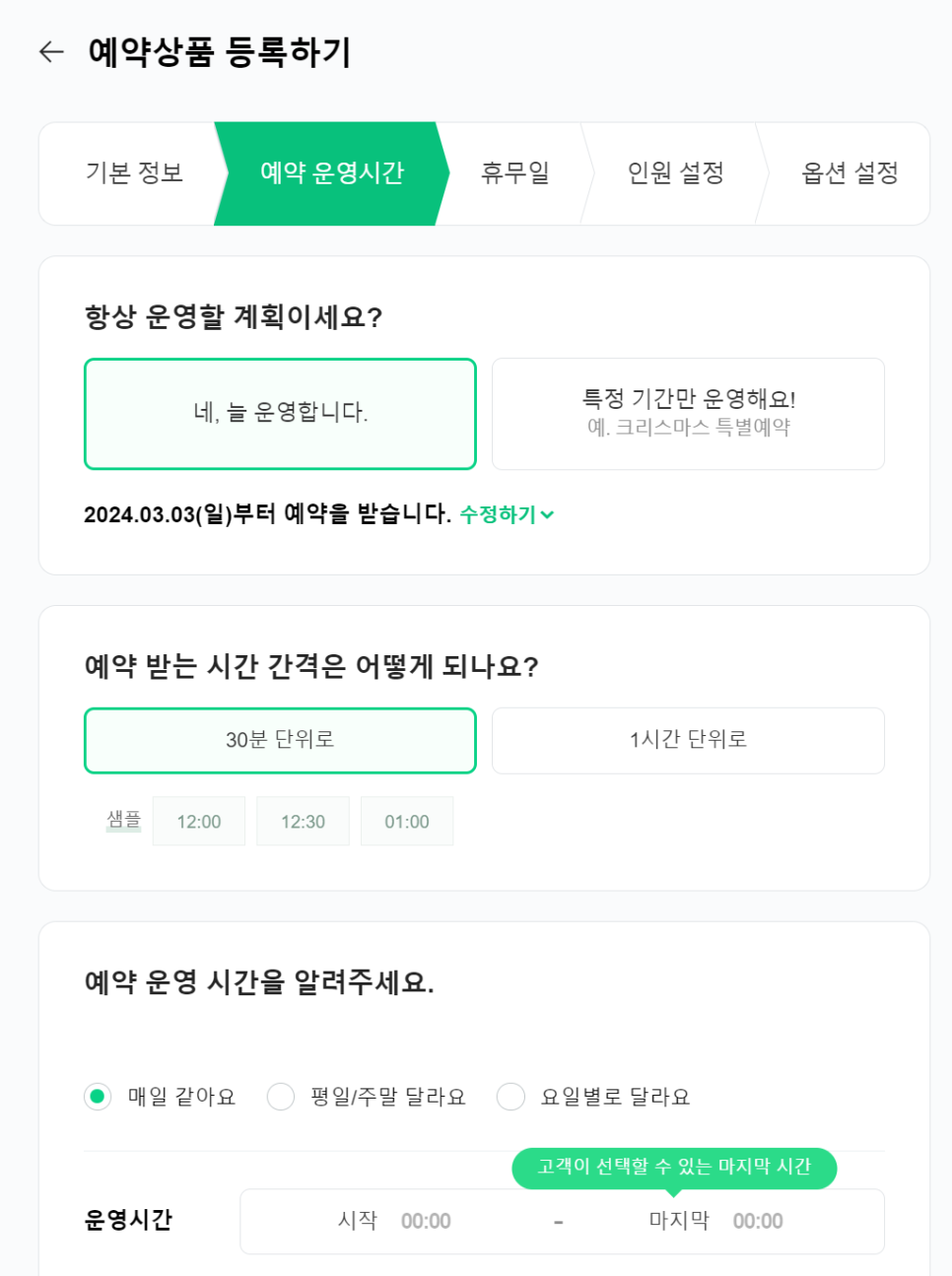Click the back arrow icon
The height and width of the screenshot is (1276, 952).
[x=51, y=52]
